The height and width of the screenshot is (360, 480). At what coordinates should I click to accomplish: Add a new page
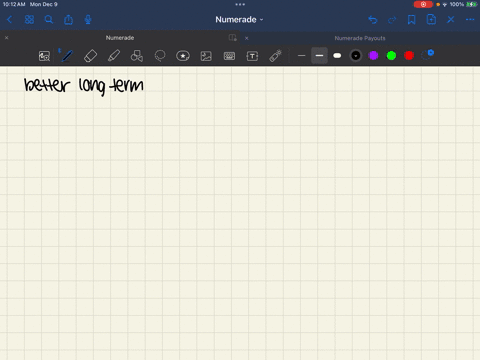coord(431,20)
